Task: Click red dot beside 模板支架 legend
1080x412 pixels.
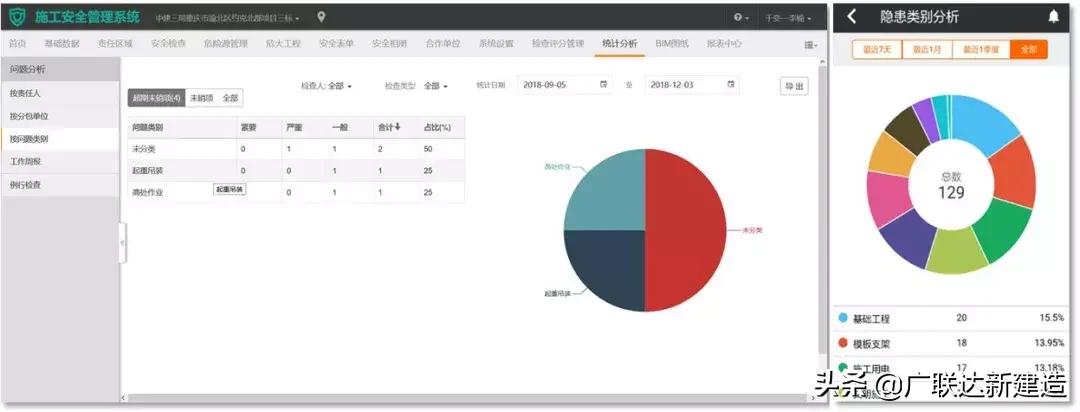Action: (843, 342)
